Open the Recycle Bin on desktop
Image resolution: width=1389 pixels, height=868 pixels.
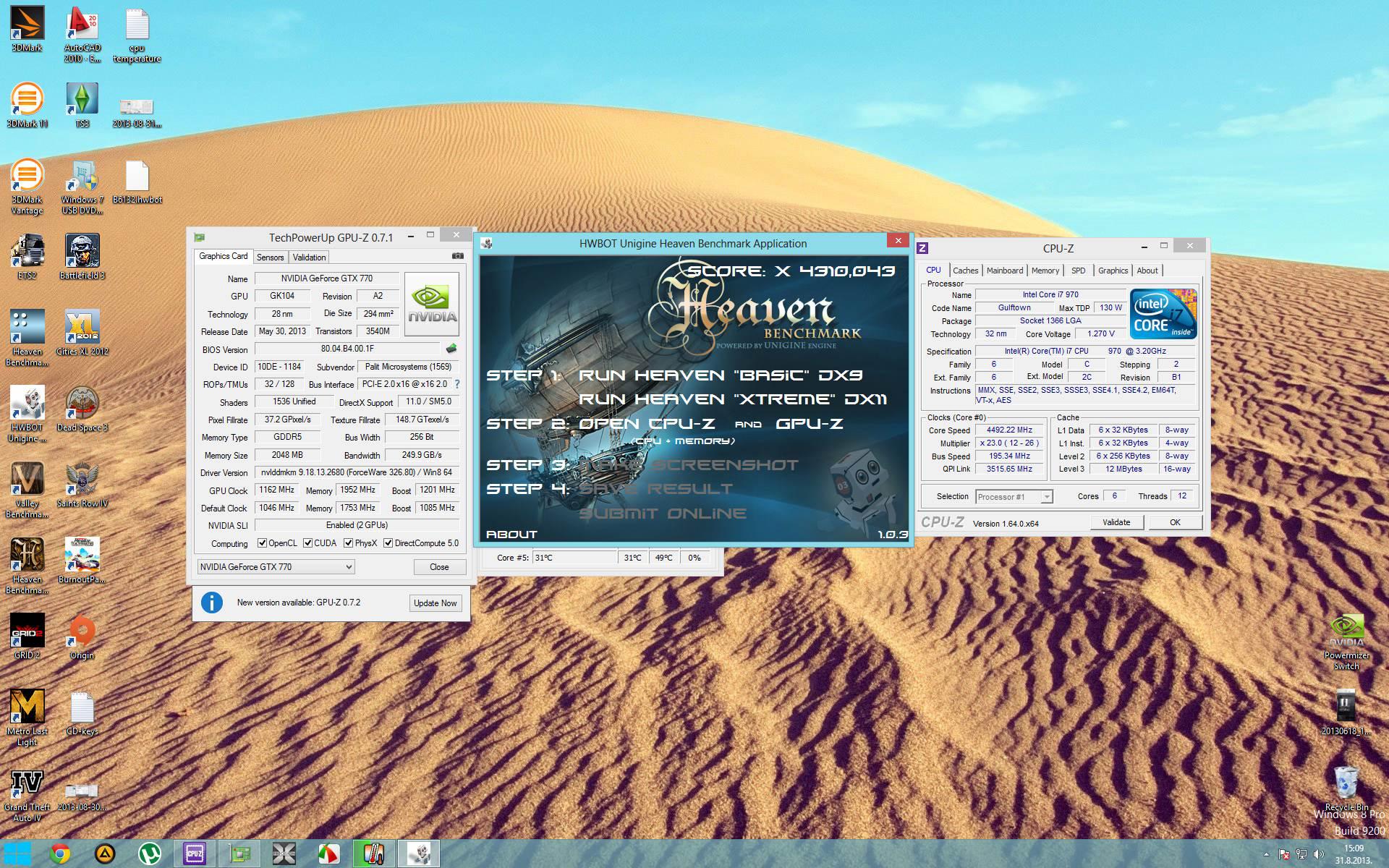click(x=1346, y=788)
